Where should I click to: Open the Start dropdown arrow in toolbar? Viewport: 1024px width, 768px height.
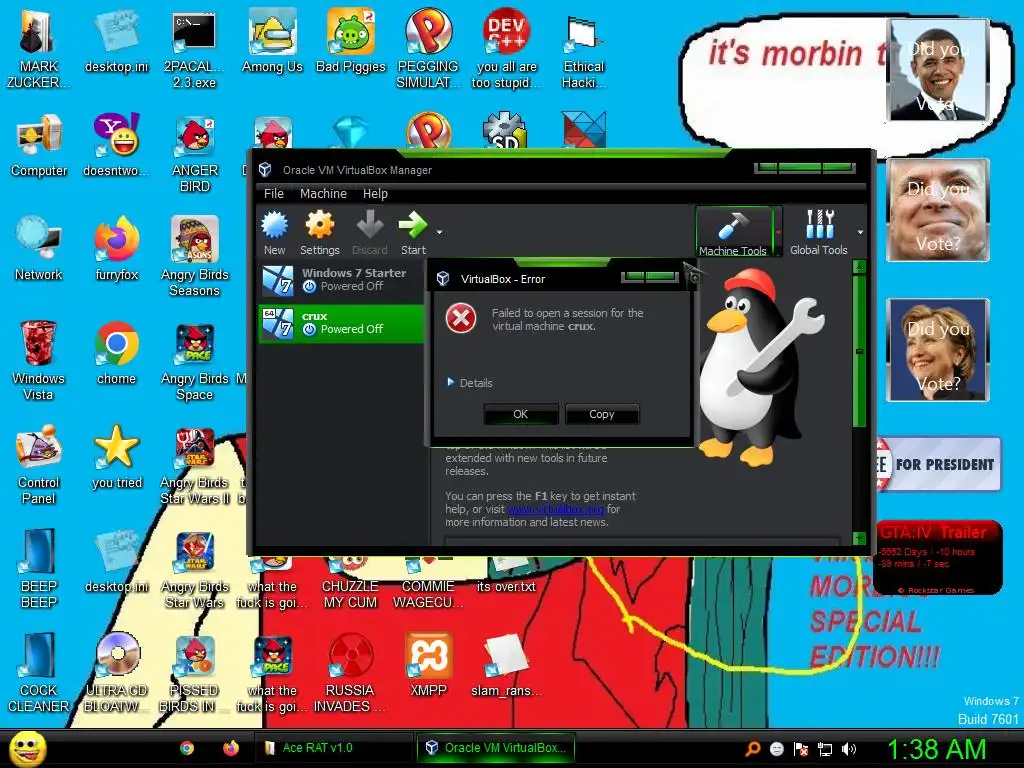tap(440, 232)
